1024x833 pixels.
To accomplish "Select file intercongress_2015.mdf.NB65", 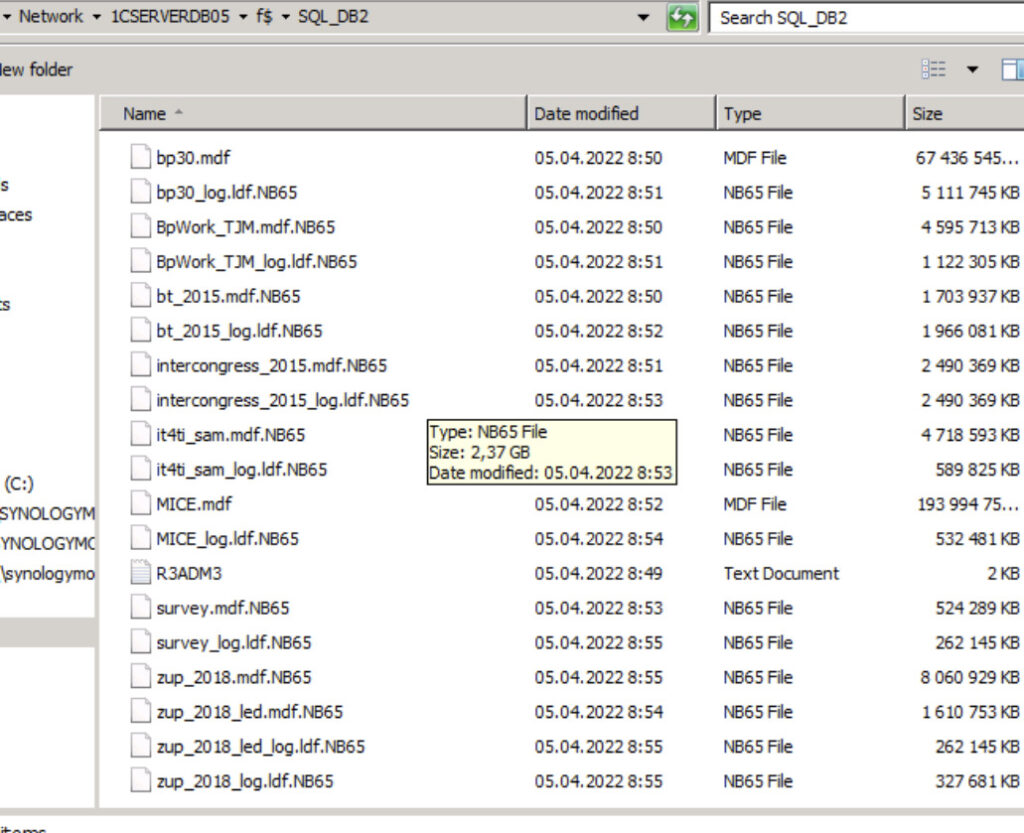I will pyautogui.click(x=271, y=366).
